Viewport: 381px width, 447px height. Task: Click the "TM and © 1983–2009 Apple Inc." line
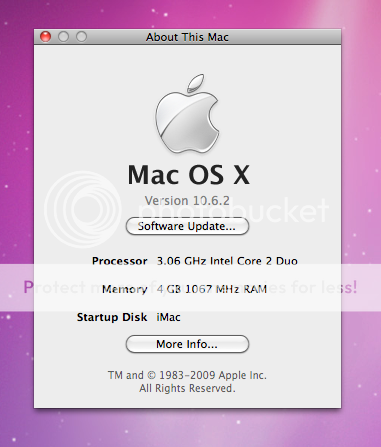pos(187,375)
